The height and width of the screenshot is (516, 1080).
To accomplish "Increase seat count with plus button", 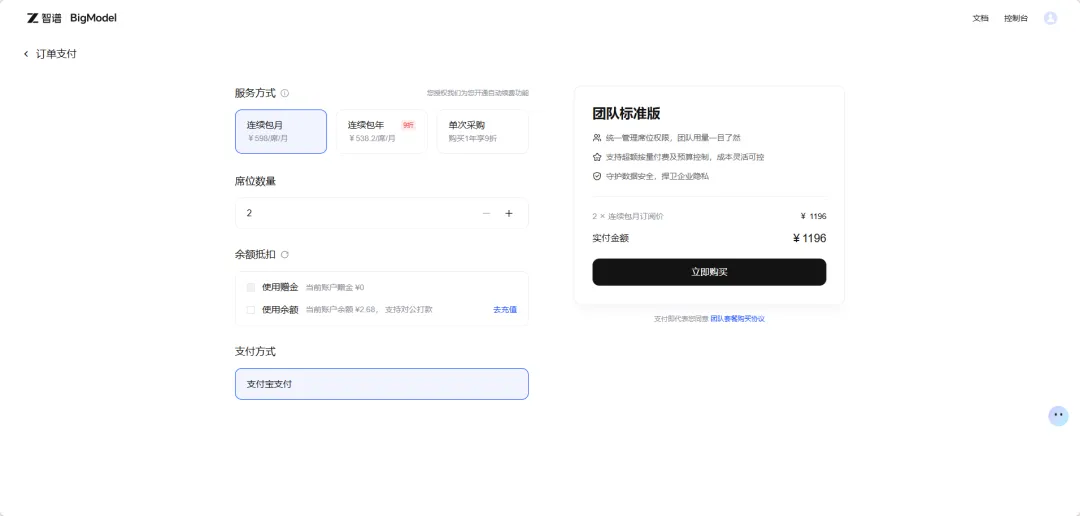I will tap(509, 214).
